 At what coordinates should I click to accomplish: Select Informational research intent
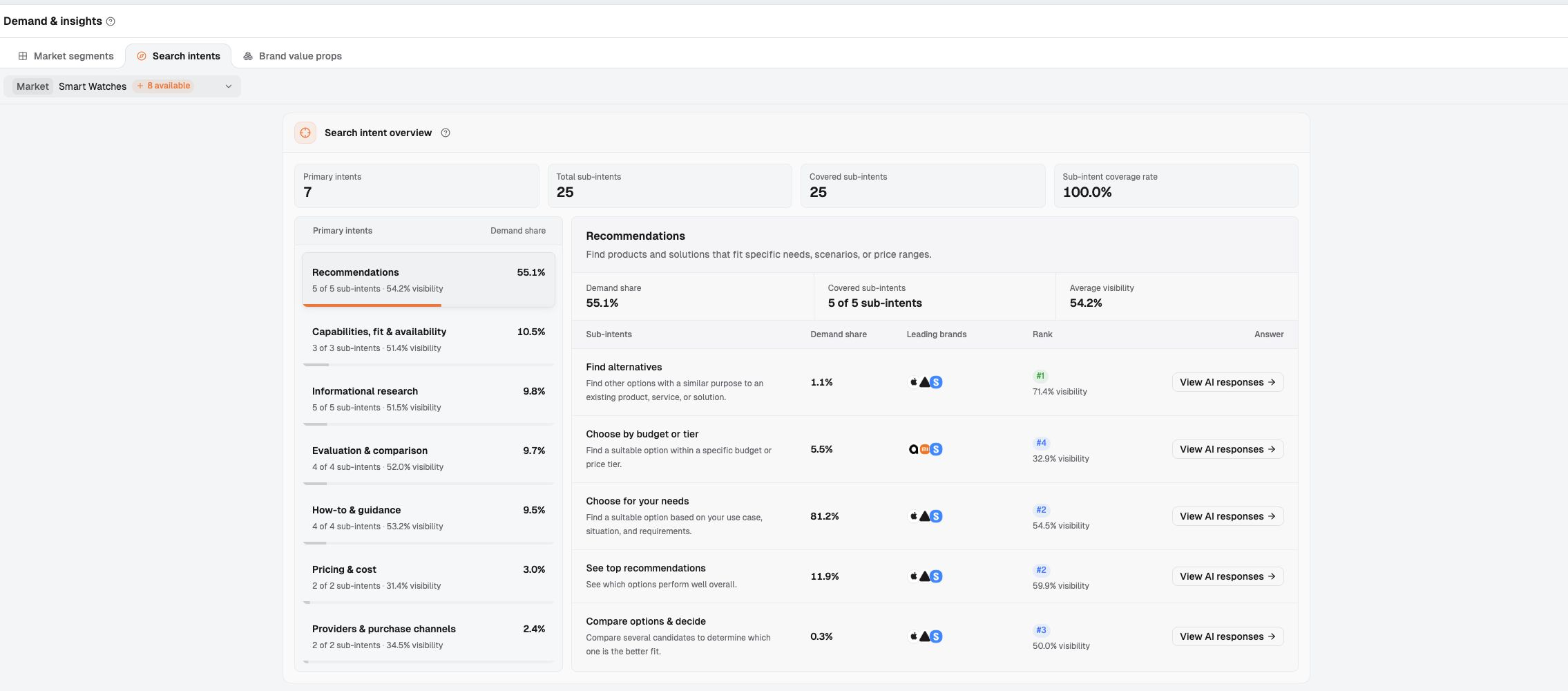428,399
